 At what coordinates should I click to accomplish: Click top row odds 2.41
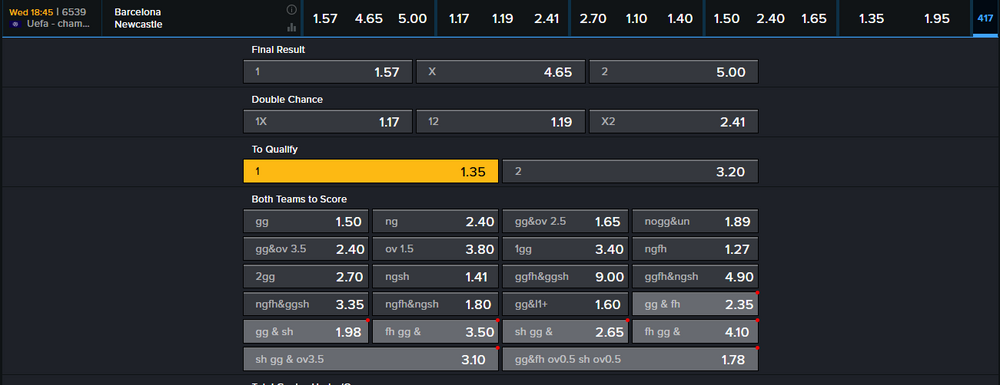pyautogui.click(x=547, y=18)
